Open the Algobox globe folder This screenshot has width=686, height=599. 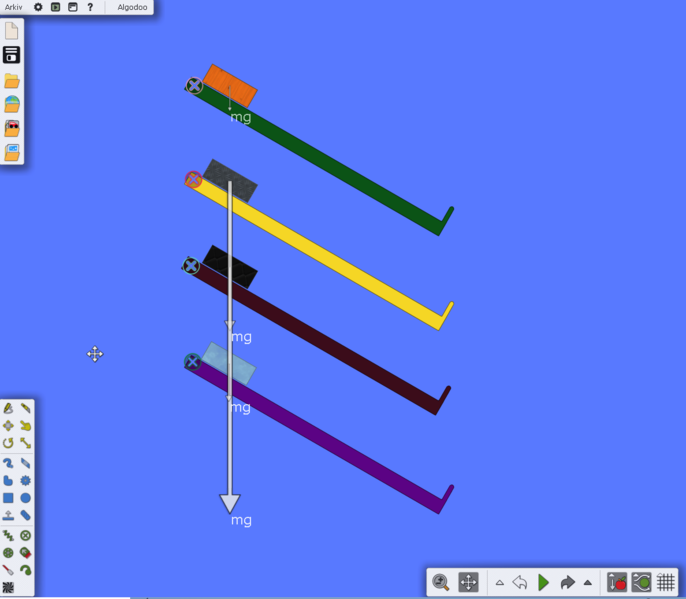point(12,104)
